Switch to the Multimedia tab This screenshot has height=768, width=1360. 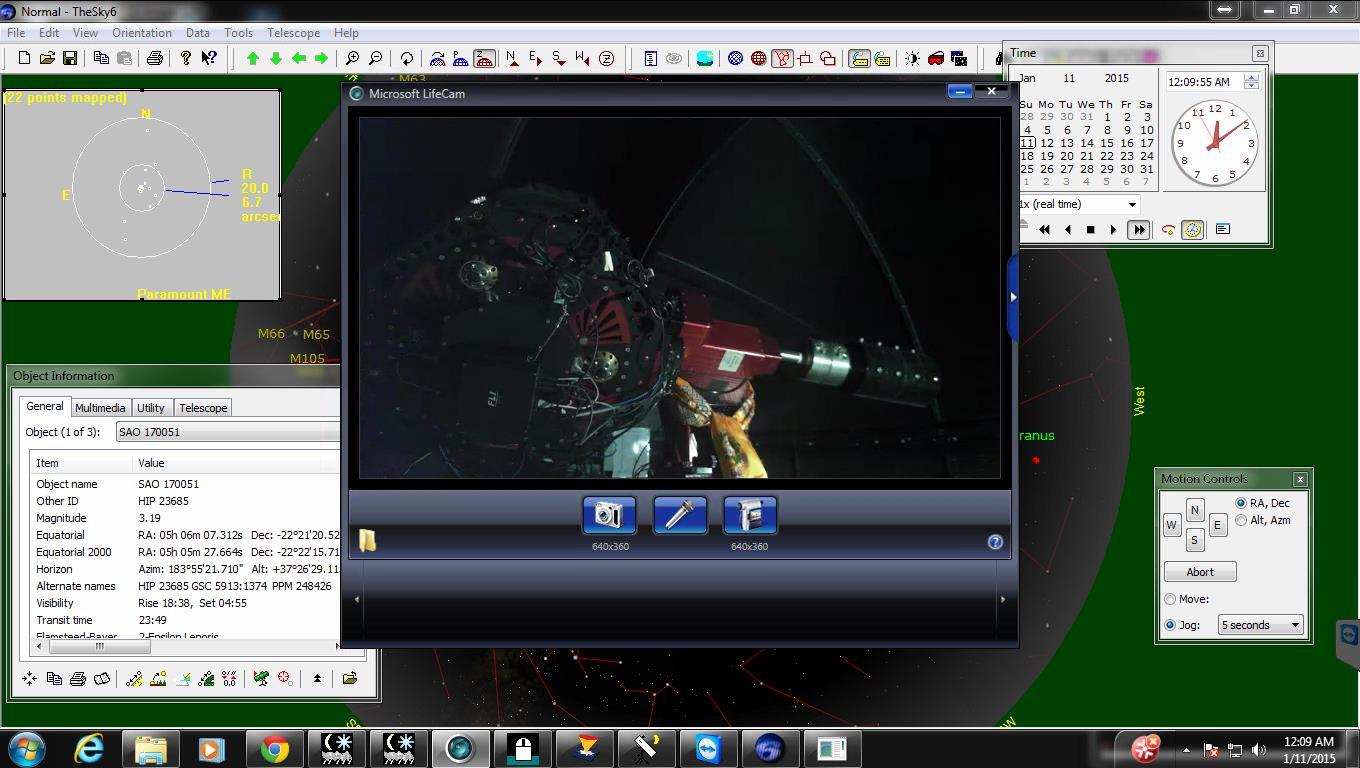pyautogui.click(x=100, y=408)
